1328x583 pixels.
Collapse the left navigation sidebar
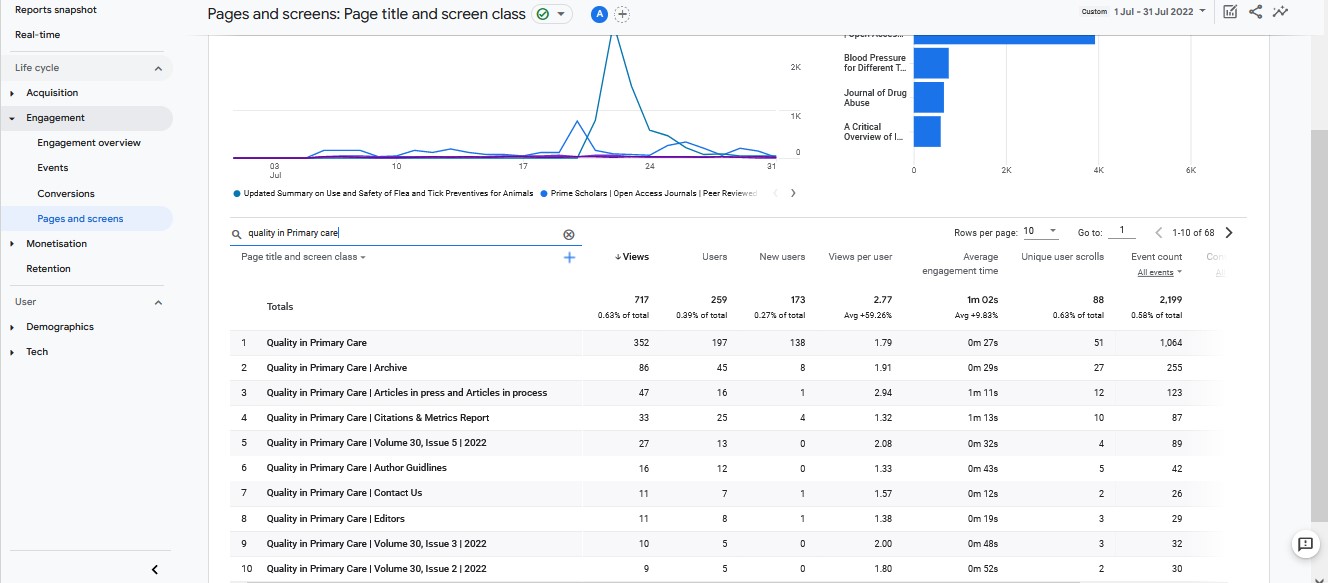click(155, 569)
